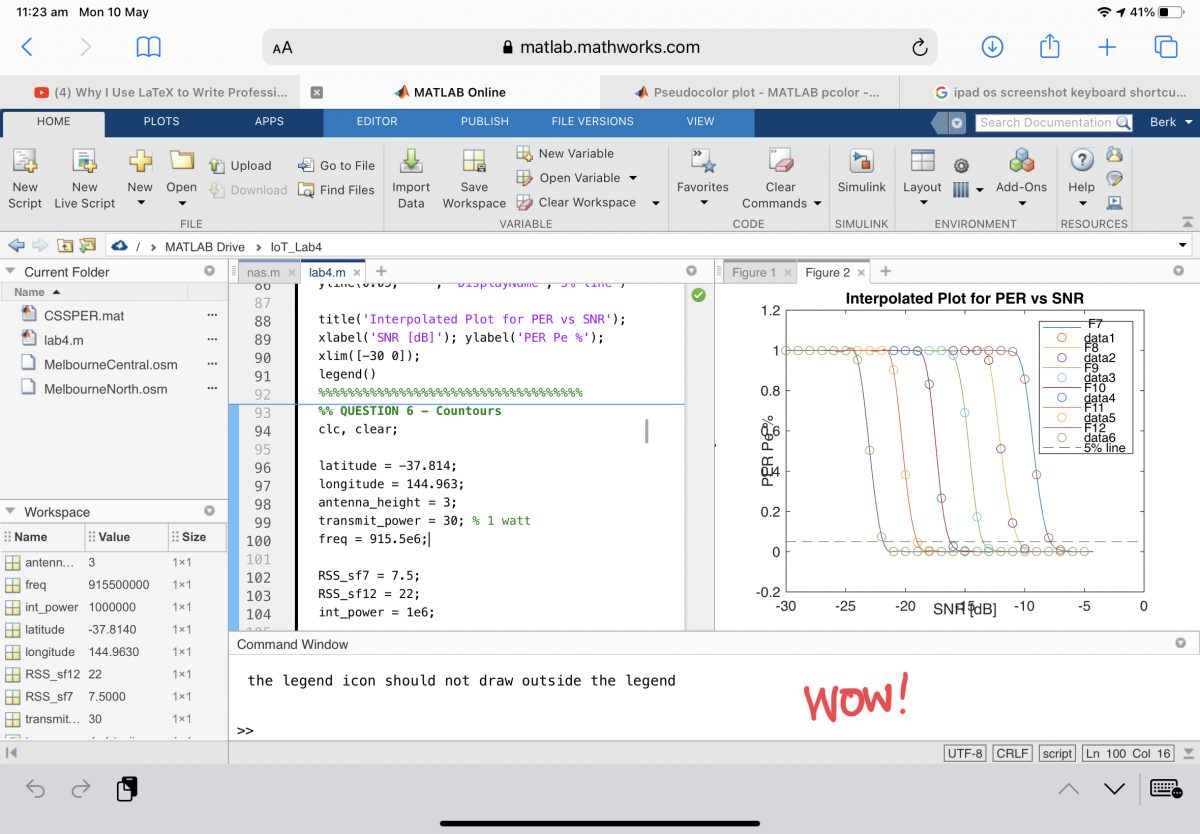Viewport: 1200px width, 834px height.
Task: Upload a file to MATLAB Drive
Action: [x=240, y=165]
